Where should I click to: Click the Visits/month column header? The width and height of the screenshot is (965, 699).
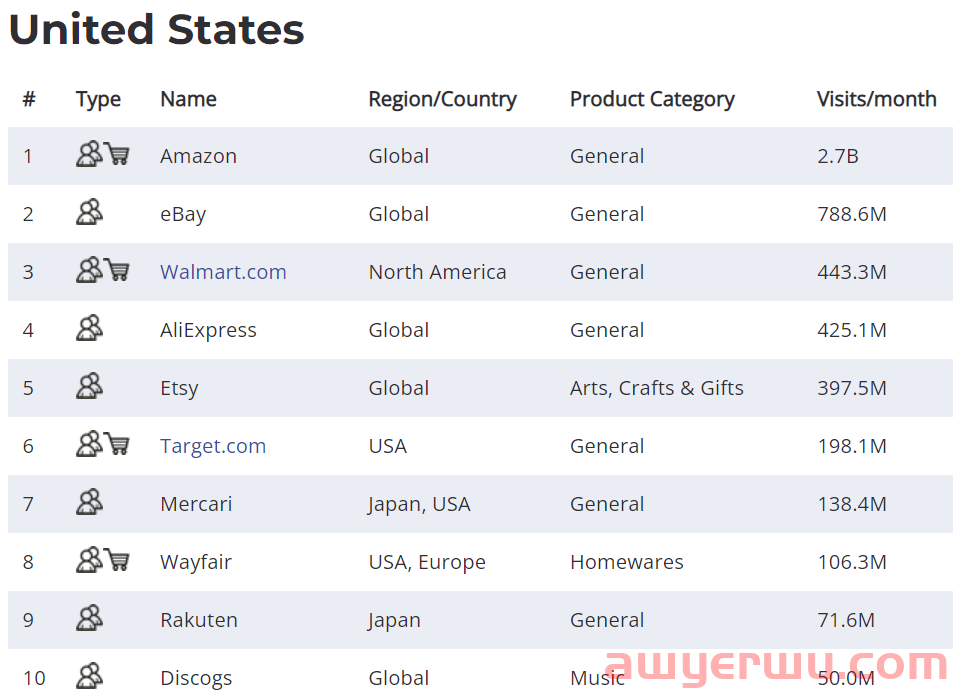coord(876,99)
